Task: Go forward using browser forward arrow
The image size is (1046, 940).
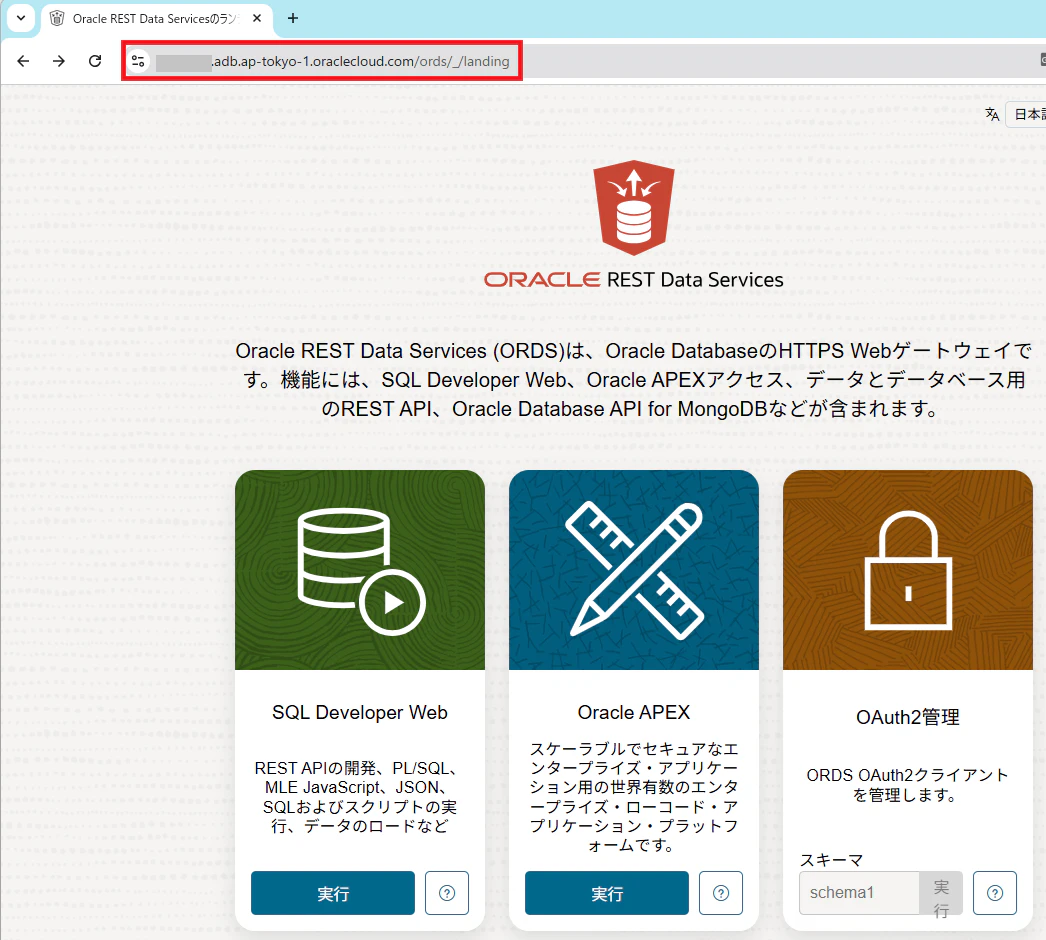Action: coord(59,61)
